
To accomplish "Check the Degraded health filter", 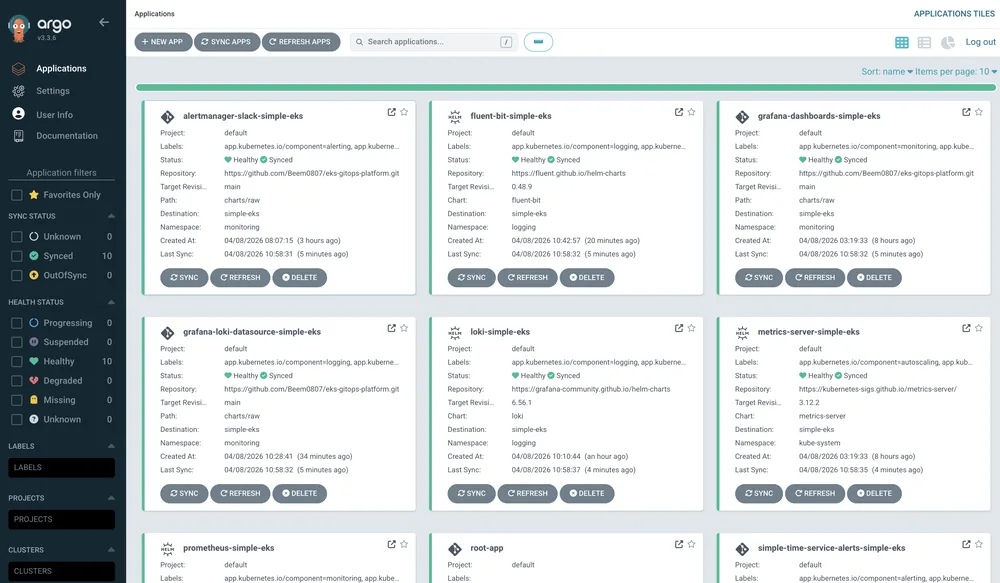I will pos(17,381).
